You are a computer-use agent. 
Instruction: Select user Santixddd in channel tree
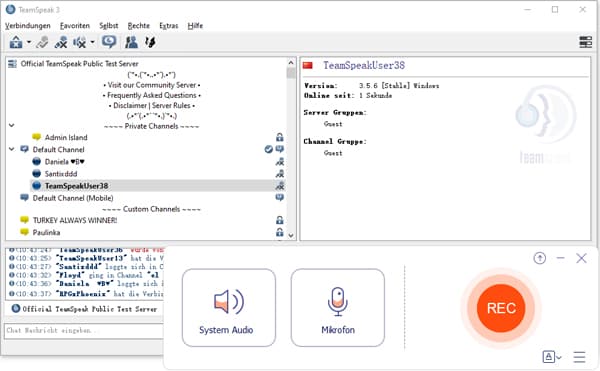tap(61, 174)
